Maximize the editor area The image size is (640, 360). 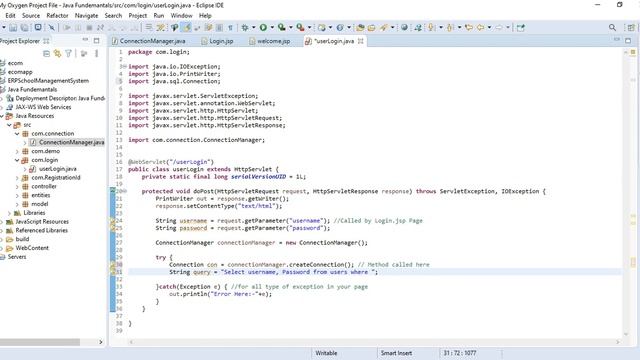(628, 40)
